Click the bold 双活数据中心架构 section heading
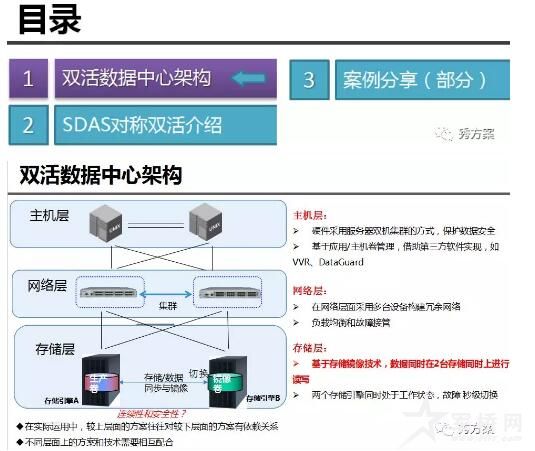Screen dimensions: 535x451 101,175
